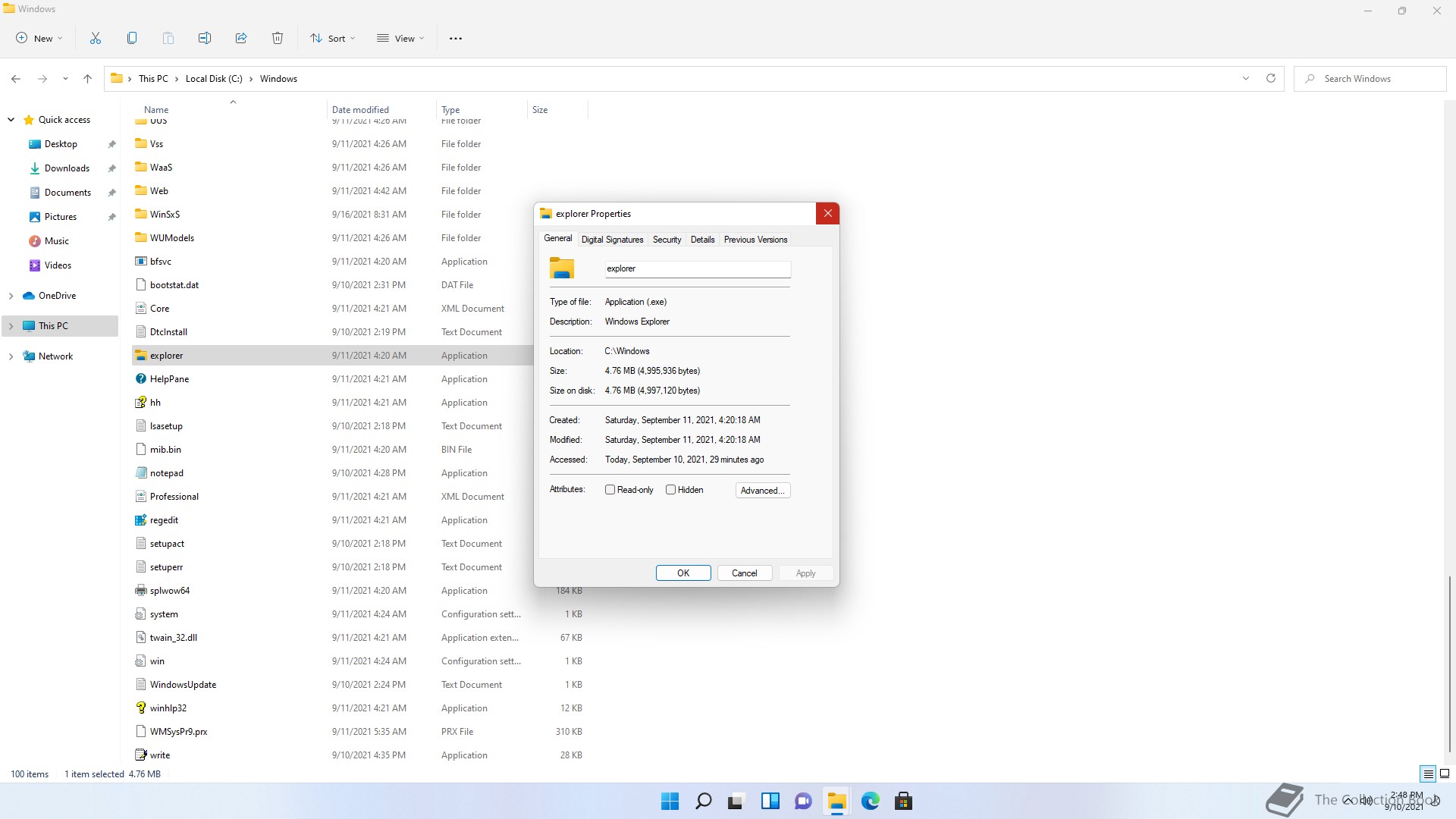1456x819 pixels.
Task: Open Pictures in Quick access
Action: [61, 216]
